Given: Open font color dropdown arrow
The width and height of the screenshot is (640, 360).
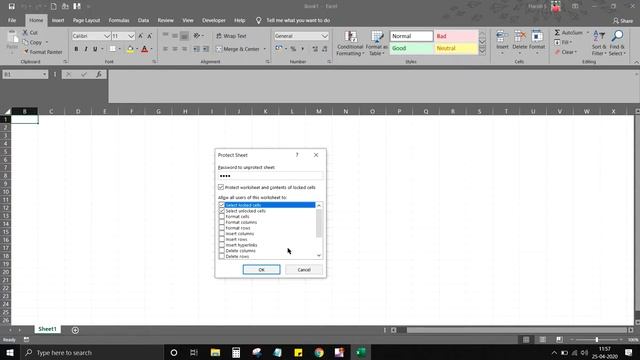Looking at the screenshot, I should (x=151, y=49).
